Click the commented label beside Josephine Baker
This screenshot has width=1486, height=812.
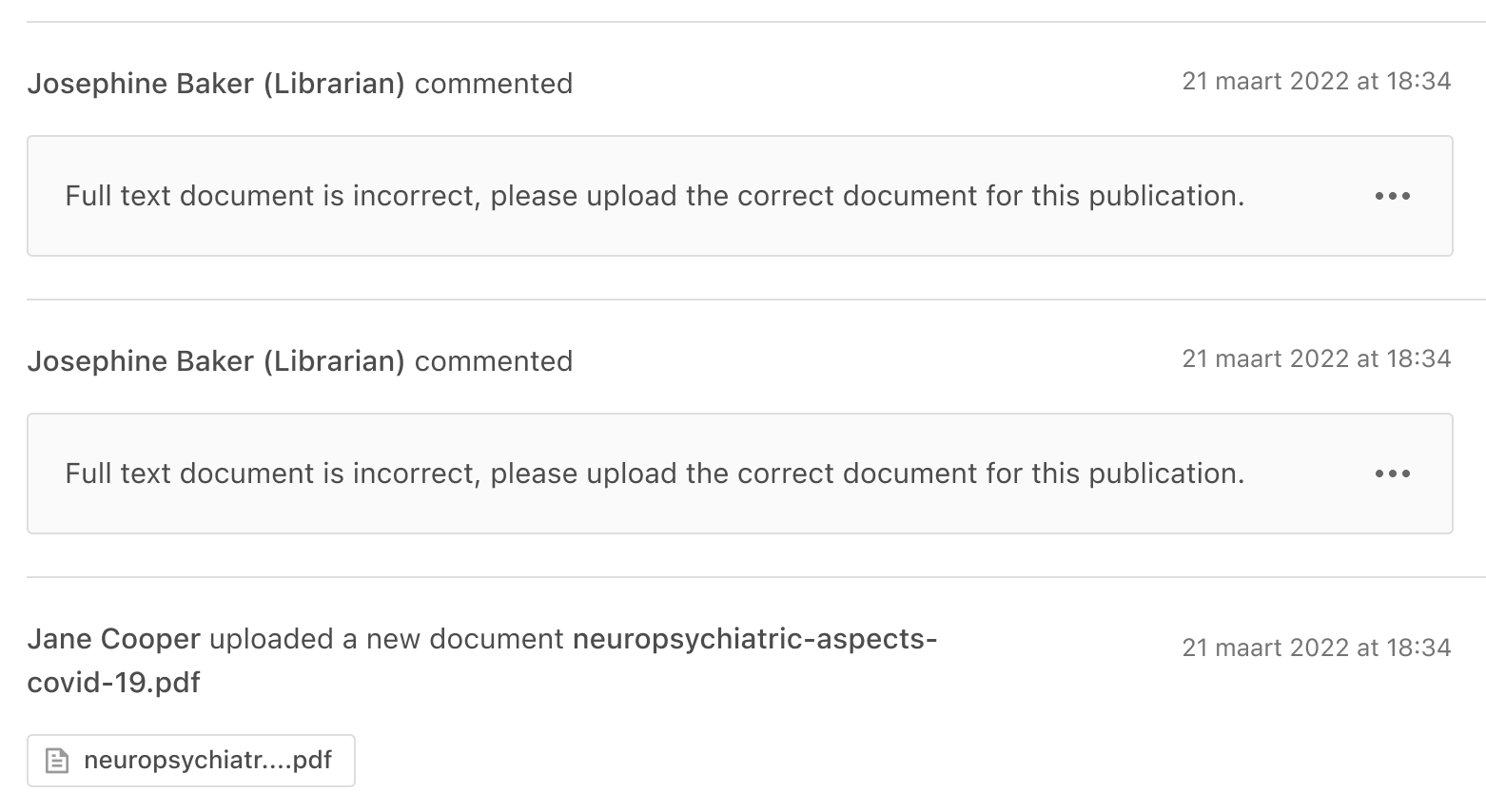(492, 84)
